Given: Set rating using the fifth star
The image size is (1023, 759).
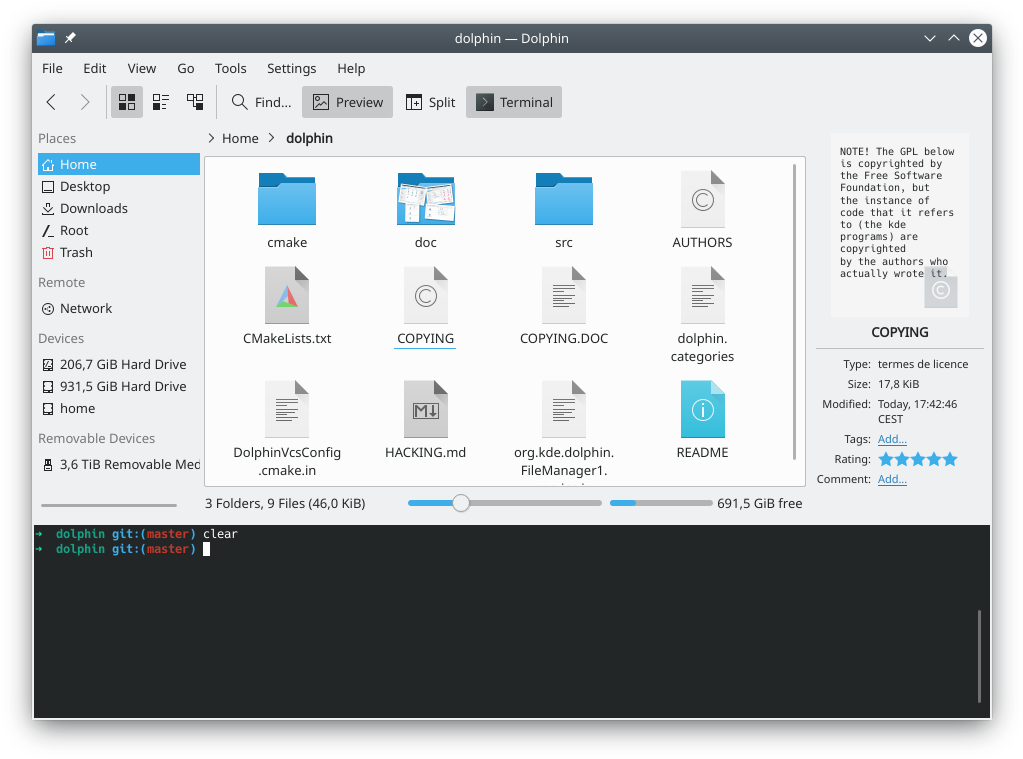Looking at the screenshot, I should 950,459.
